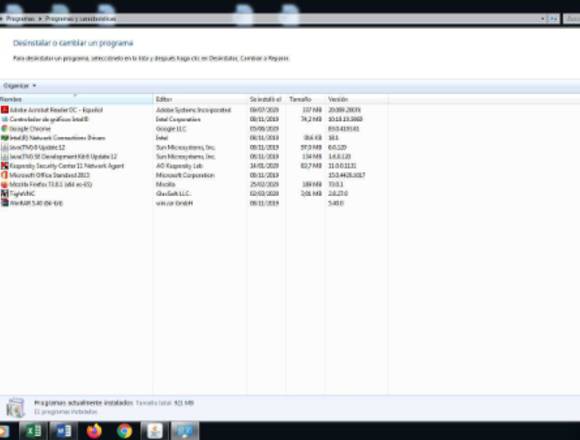Click Programas y características breadcrumb
580x440 pixels.
pos(80,18)
